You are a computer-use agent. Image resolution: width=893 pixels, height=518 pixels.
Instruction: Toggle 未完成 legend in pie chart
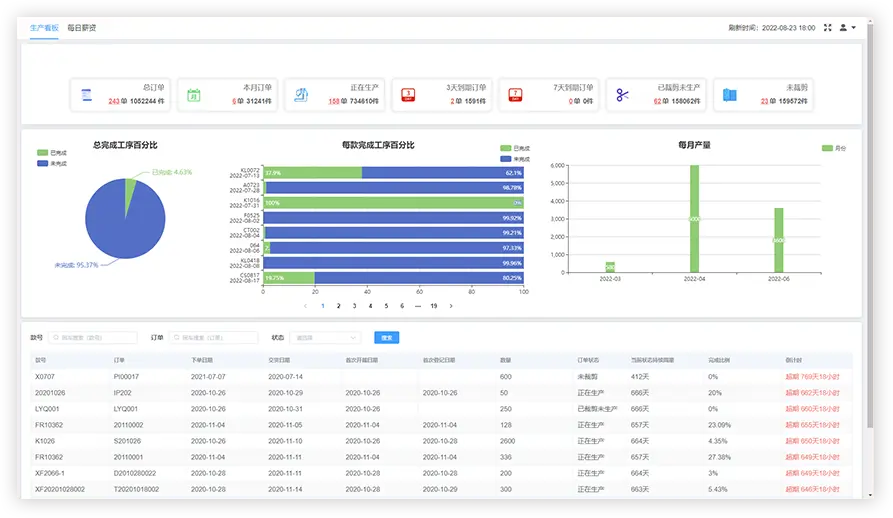52,163
